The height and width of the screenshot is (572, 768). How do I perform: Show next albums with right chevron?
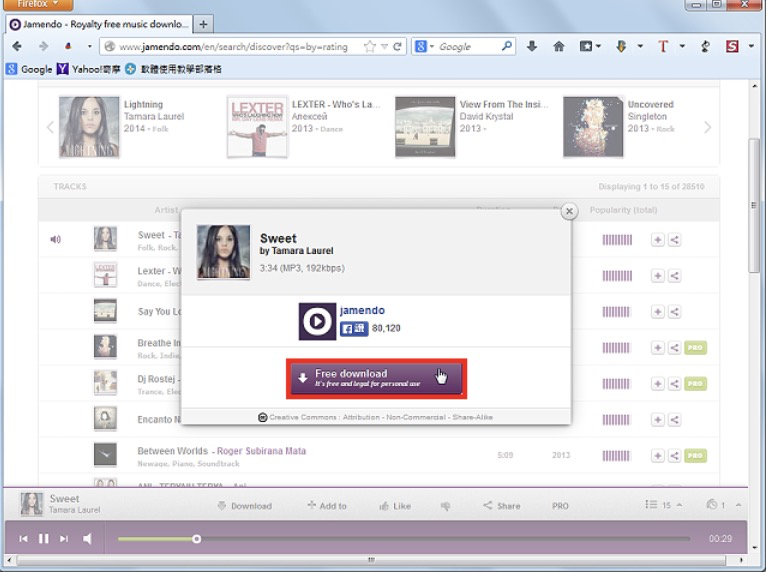707,127
